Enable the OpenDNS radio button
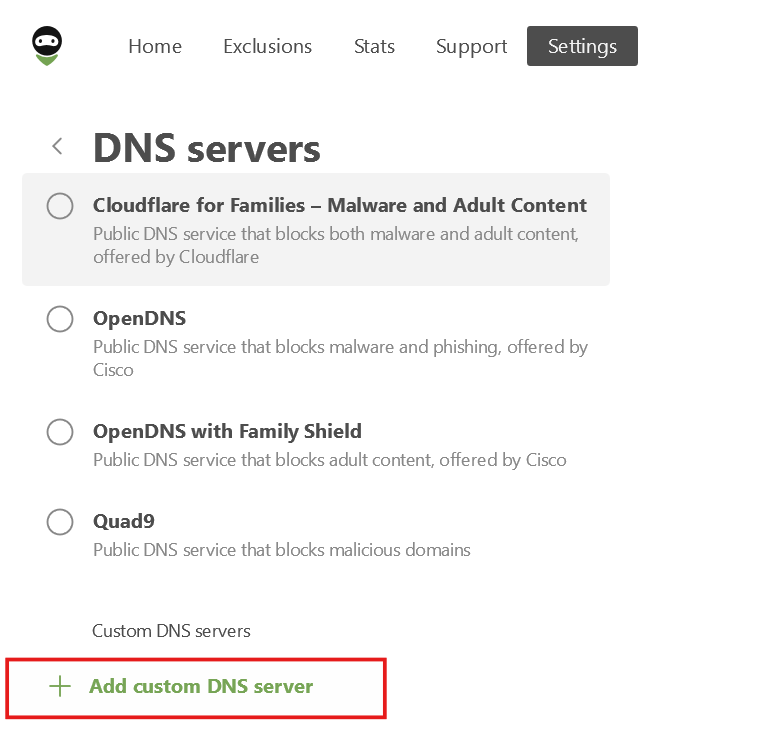 point(60,319)
